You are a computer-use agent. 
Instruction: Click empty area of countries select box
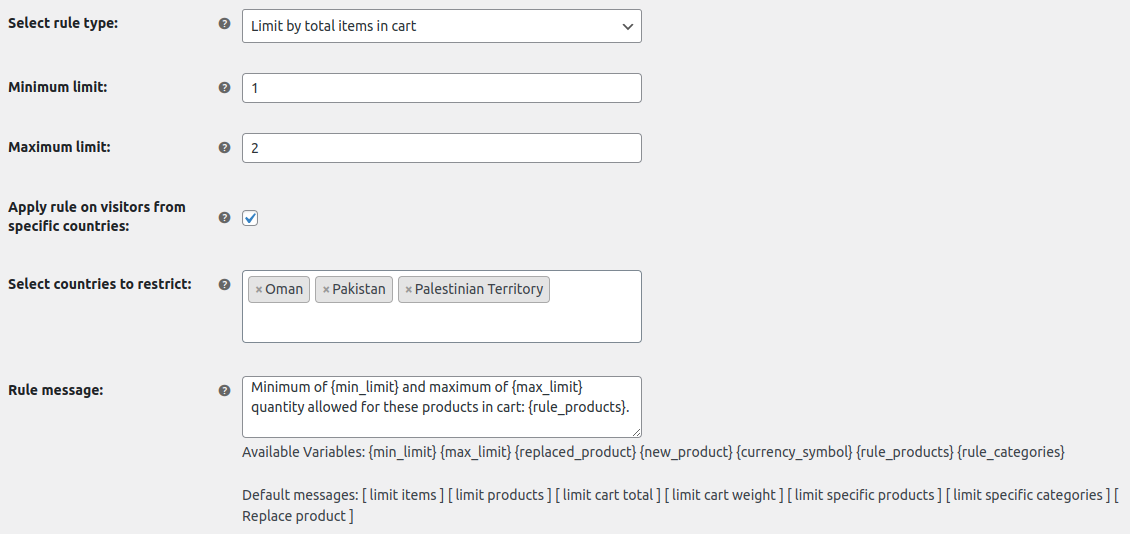point(440,322)
